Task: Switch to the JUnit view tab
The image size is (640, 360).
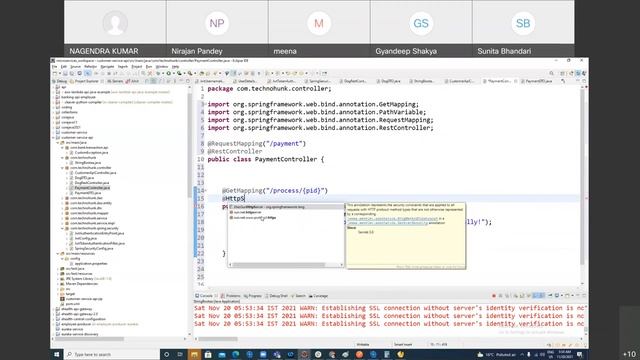Action: click(x=133, y=81)
